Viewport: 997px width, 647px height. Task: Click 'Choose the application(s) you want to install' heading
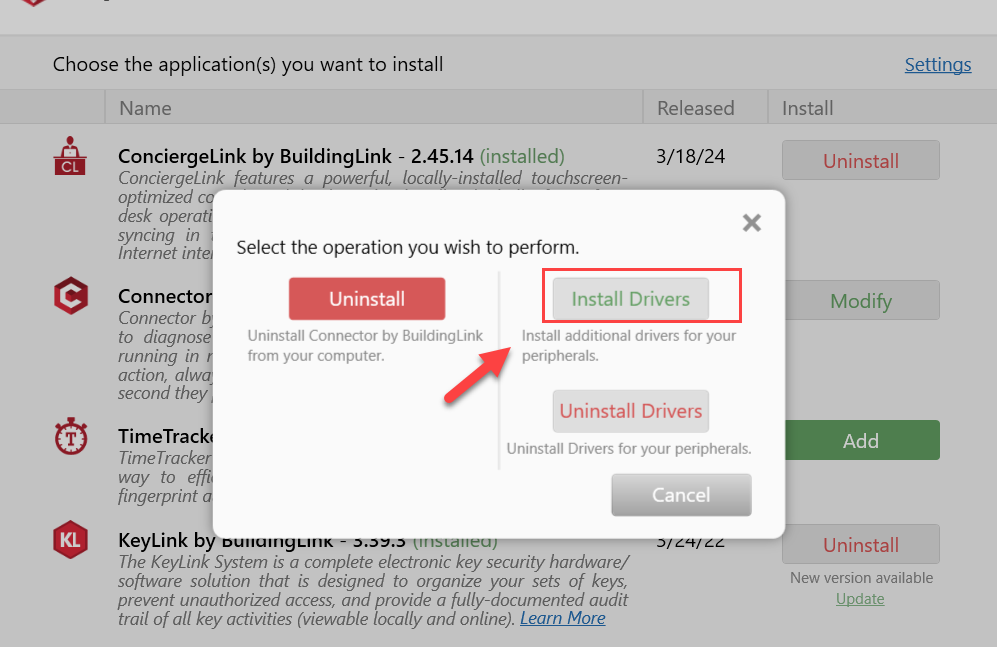tap(248, 64)
